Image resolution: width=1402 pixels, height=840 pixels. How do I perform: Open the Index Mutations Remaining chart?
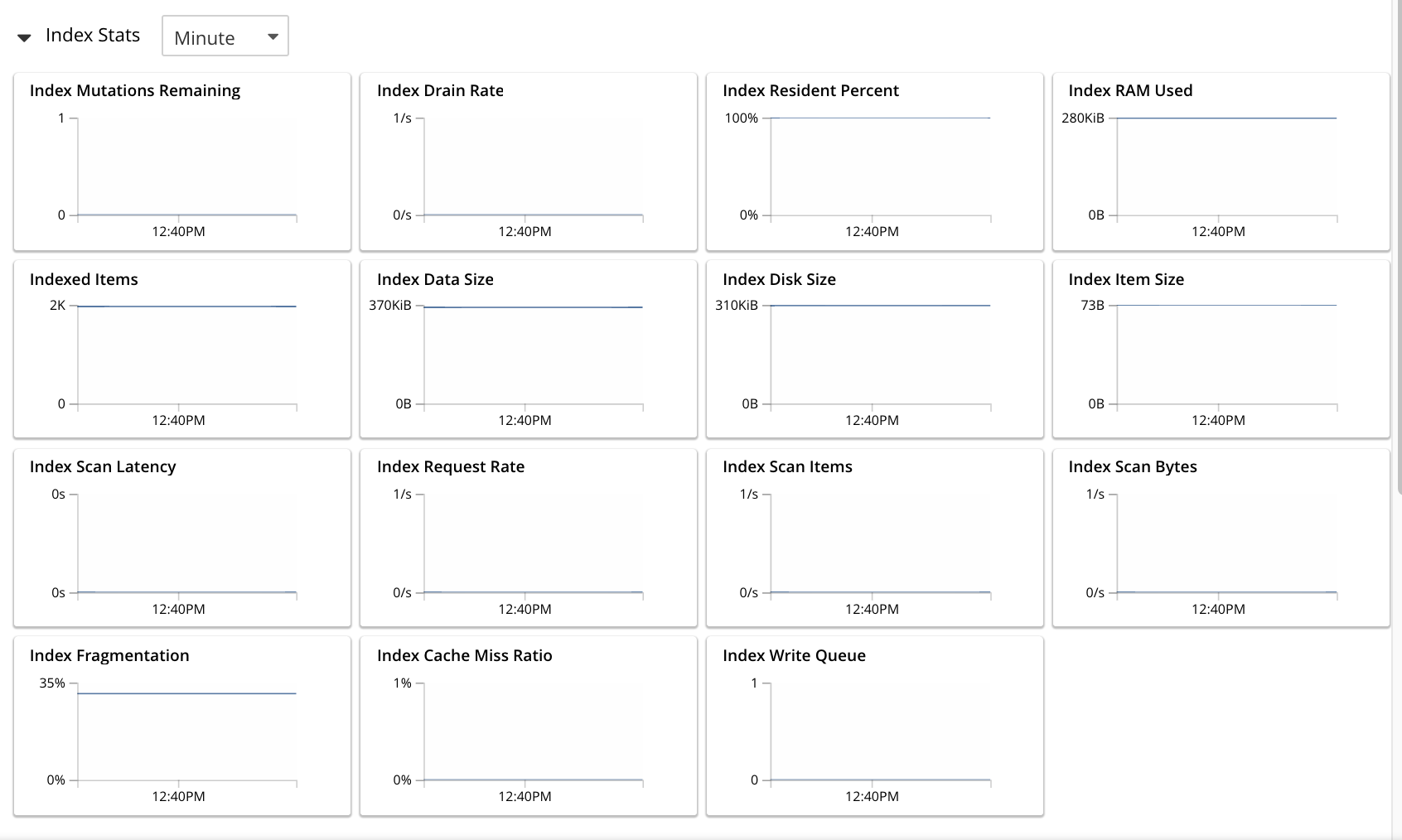(181, 162)
